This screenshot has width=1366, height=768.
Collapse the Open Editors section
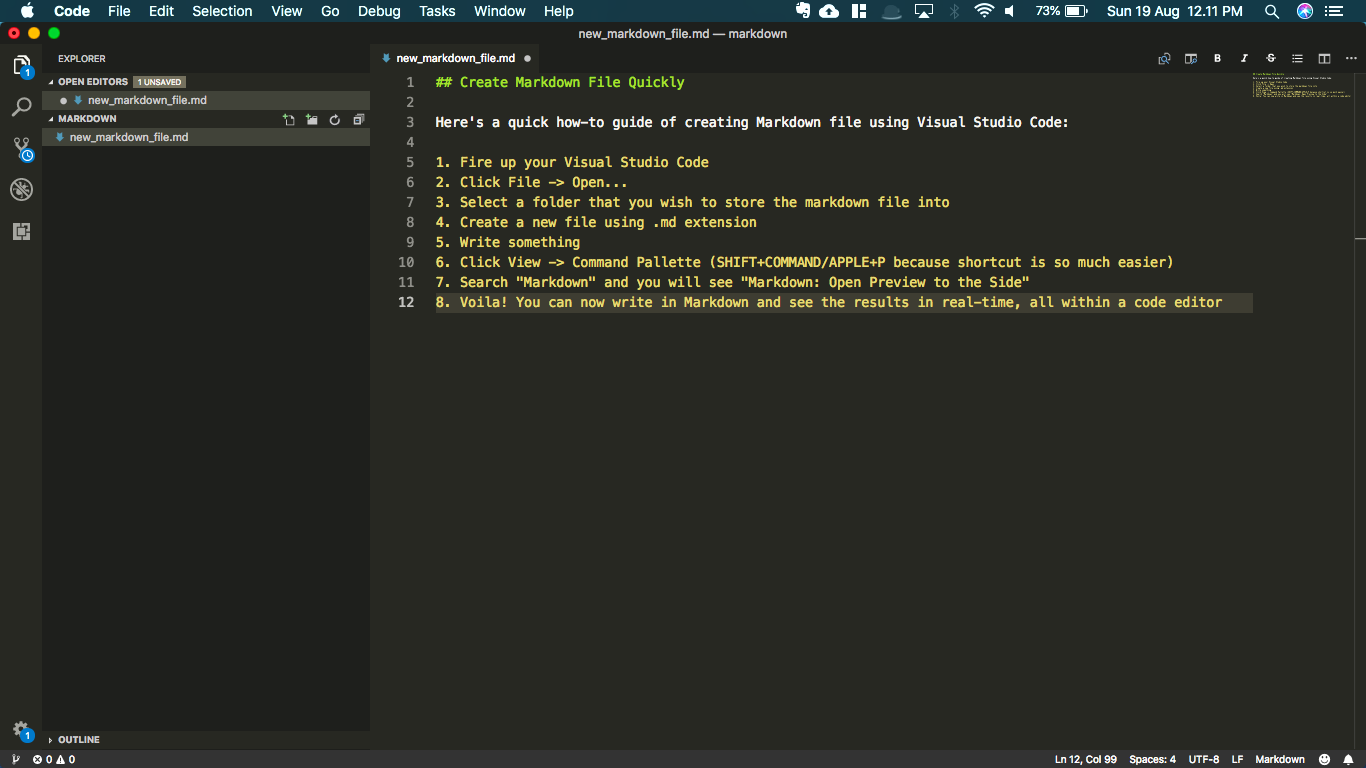click(x=92, y=82)
